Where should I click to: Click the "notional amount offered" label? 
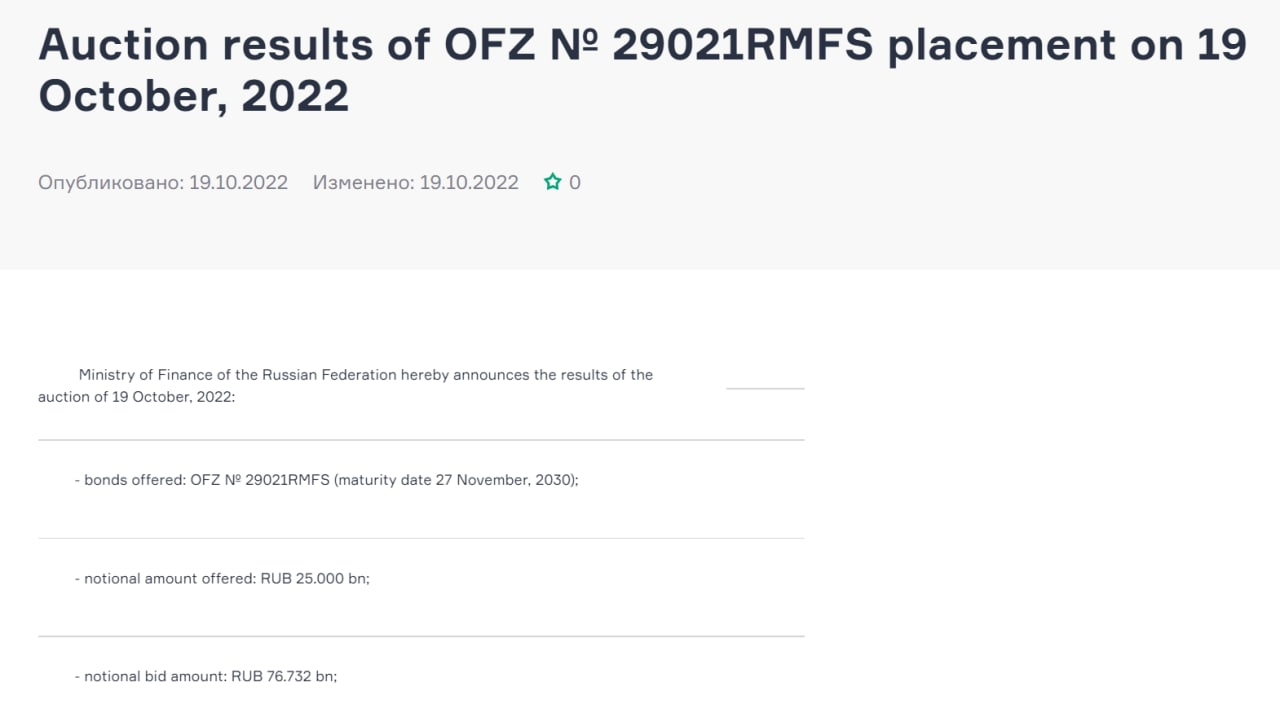(x=169, y=578)
